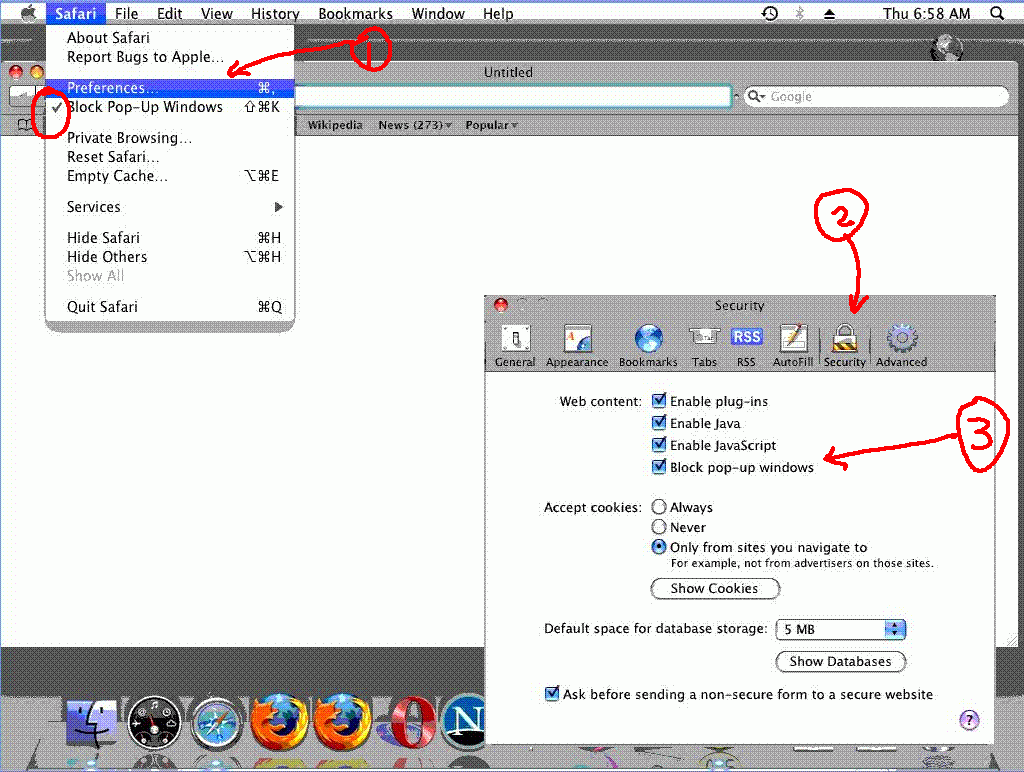
Task: Close the Security preferences window
Action: tap(501, 304)
